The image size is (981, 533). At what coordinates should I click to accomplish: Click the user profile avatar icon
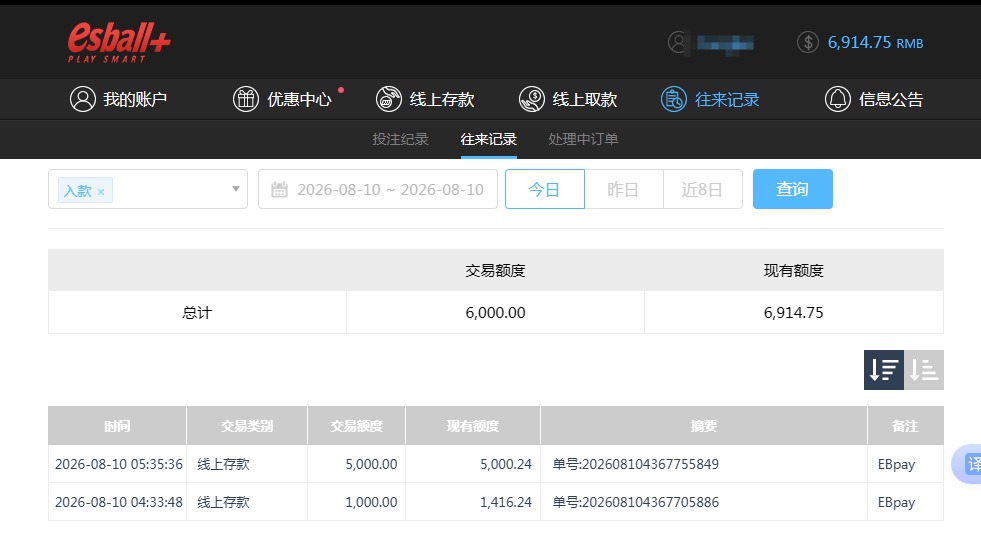(678, 43)
